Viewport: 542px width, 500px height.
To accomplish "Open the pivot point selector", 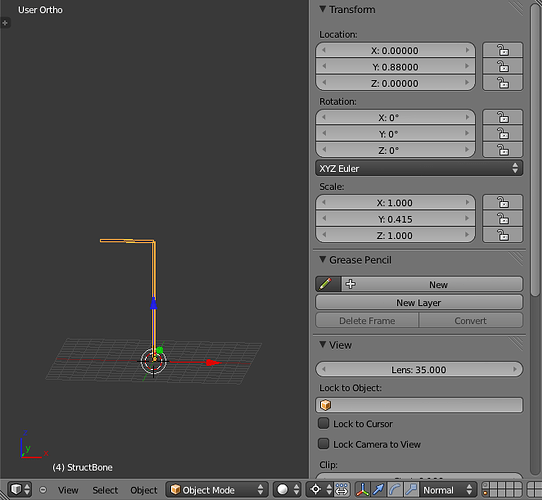I will click(x=319, y=490).
